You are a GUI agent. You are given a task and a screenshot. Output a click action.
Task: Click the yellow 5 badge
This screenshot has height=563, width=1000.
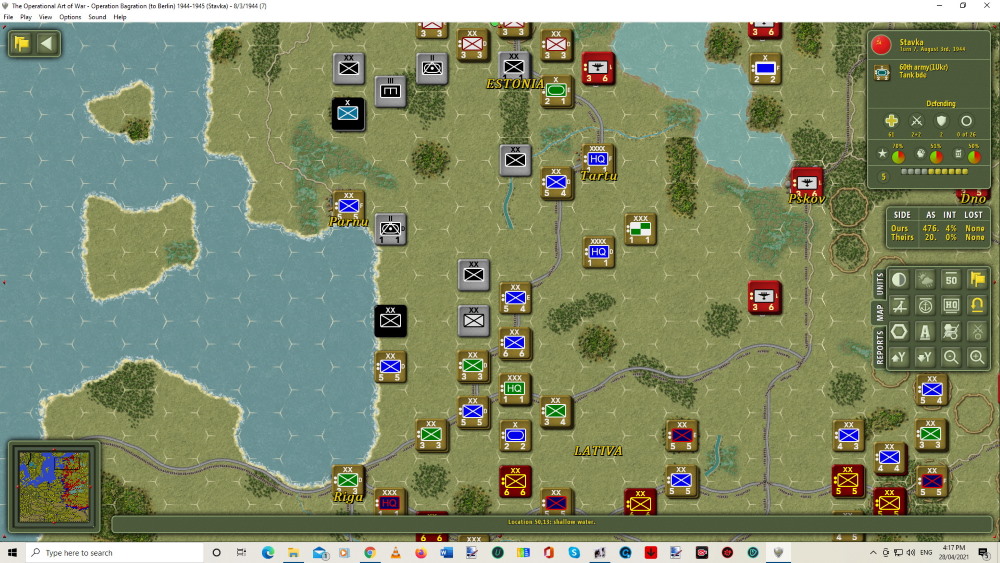pos(883,177)
